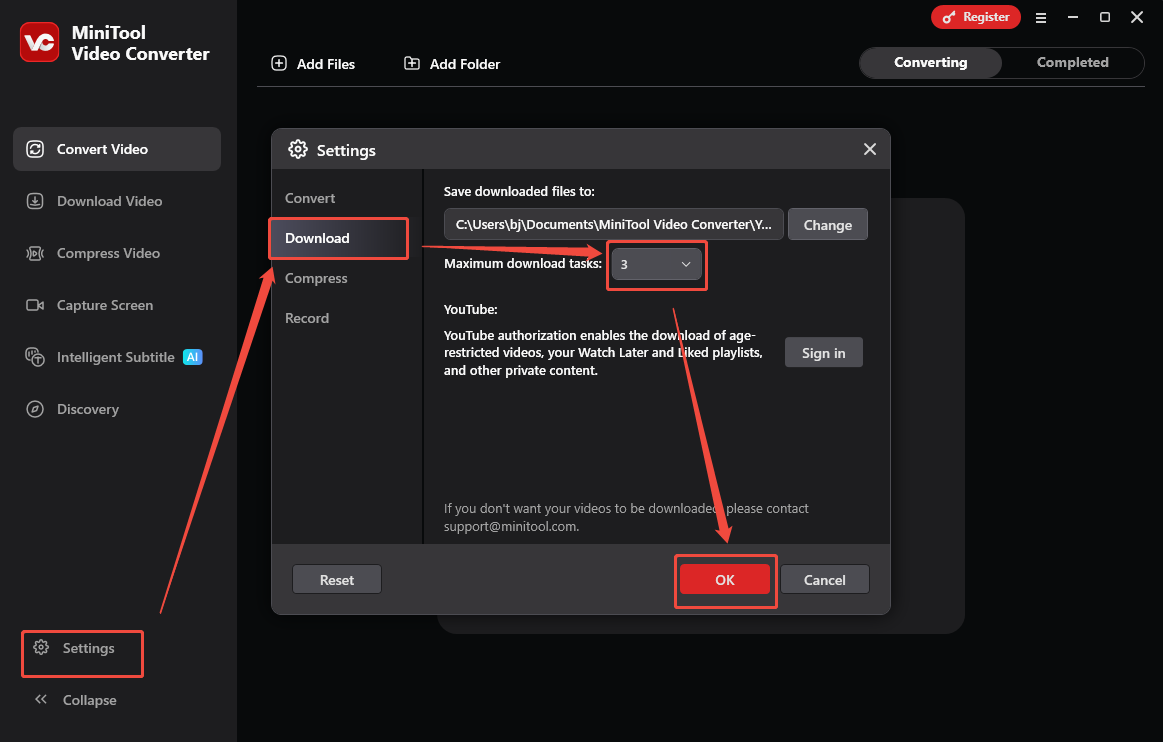Click the Add Folder icon

point(411,63)
